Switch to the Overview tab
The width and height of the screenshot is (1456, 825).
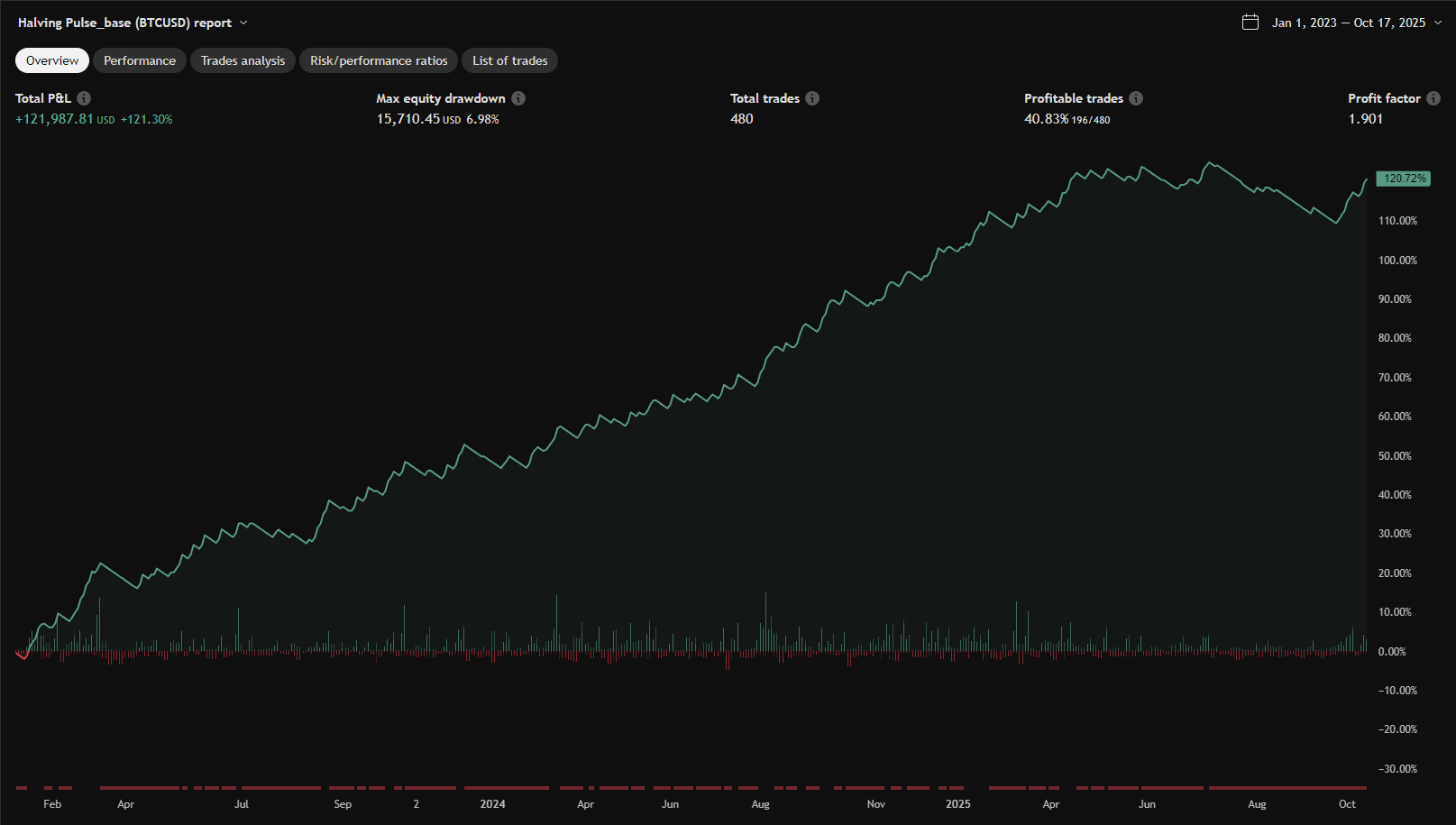[x=52, y=60]
